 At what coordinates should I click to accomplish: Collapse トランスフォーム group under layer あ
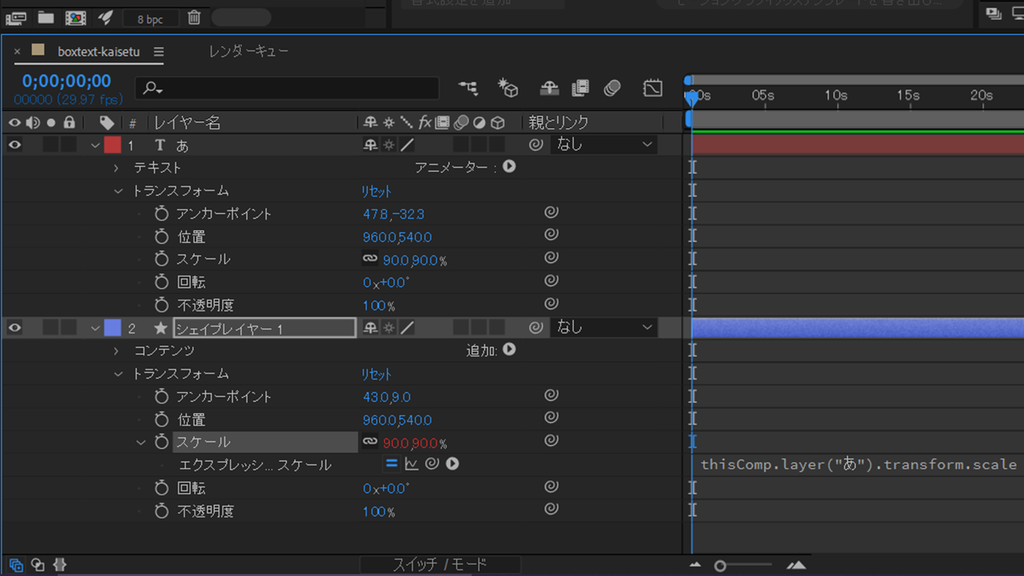click(118, 191)
